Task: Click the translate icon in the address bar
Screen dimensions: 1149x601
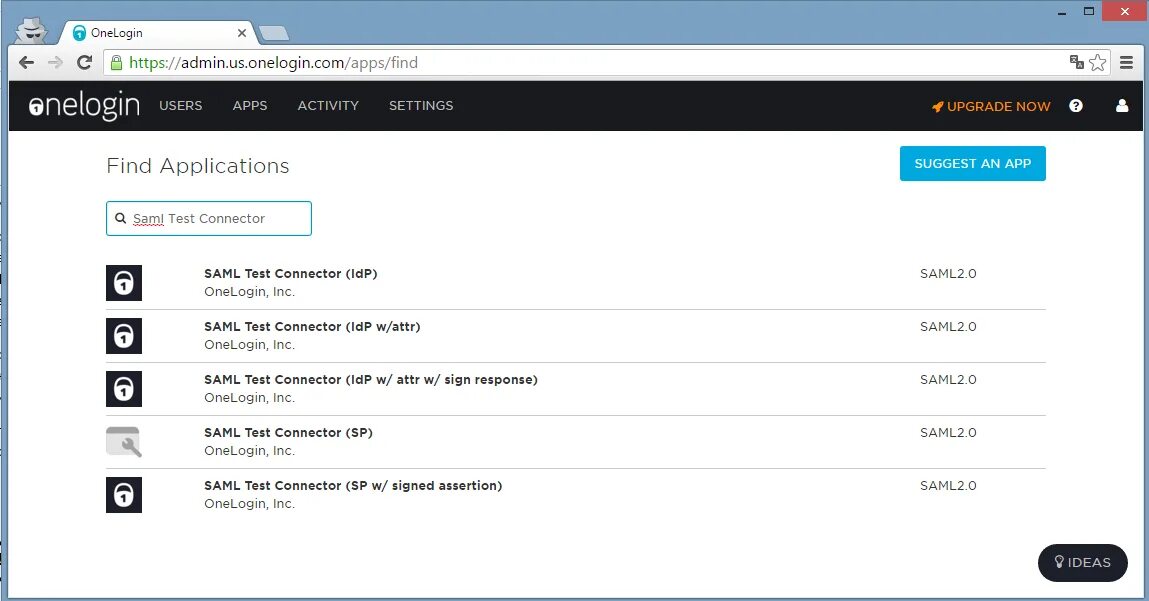Action: [1076, 62]
